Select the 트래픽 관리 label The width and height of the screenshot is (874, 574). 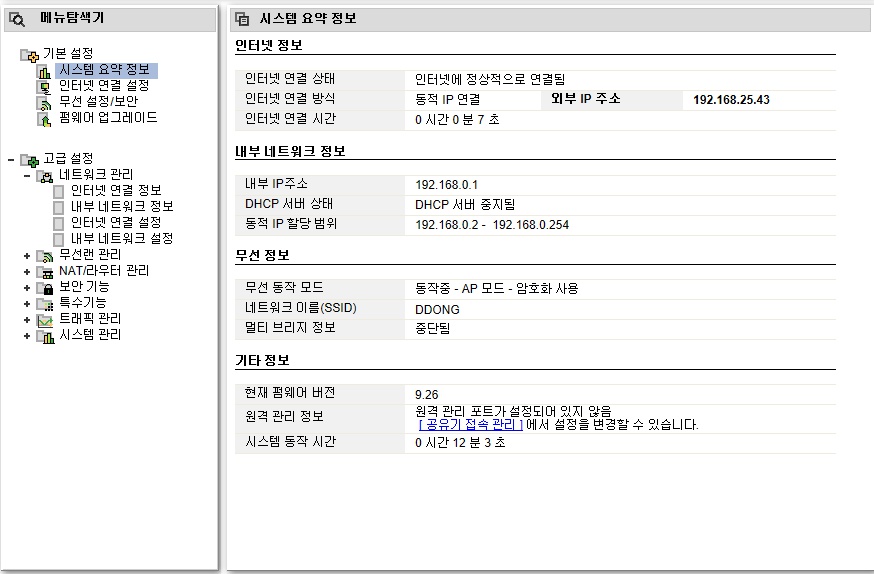[90, 319]
